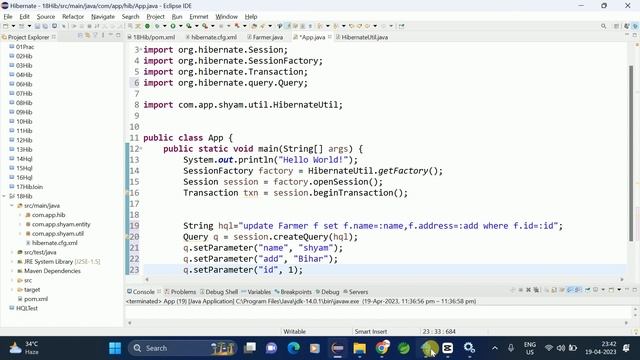Open the Debug button dropdown arrow
Viewport: 640px width, 360px height.
164,26
